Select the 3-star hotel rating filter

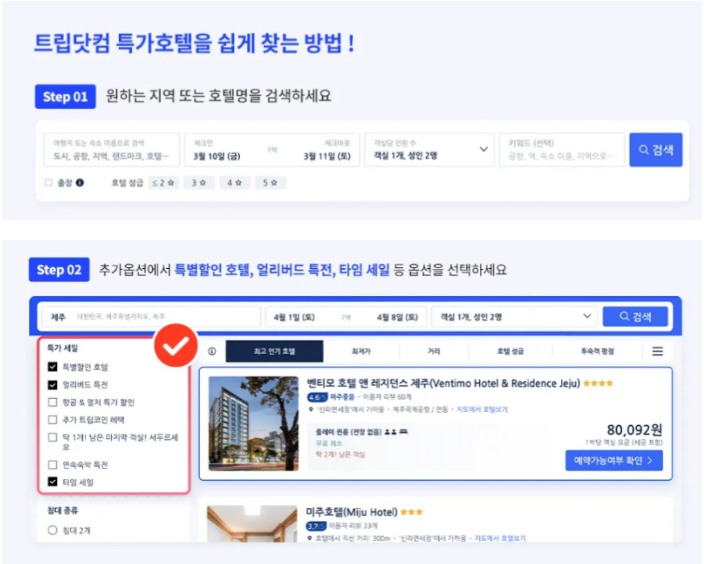tap(199, 183)
